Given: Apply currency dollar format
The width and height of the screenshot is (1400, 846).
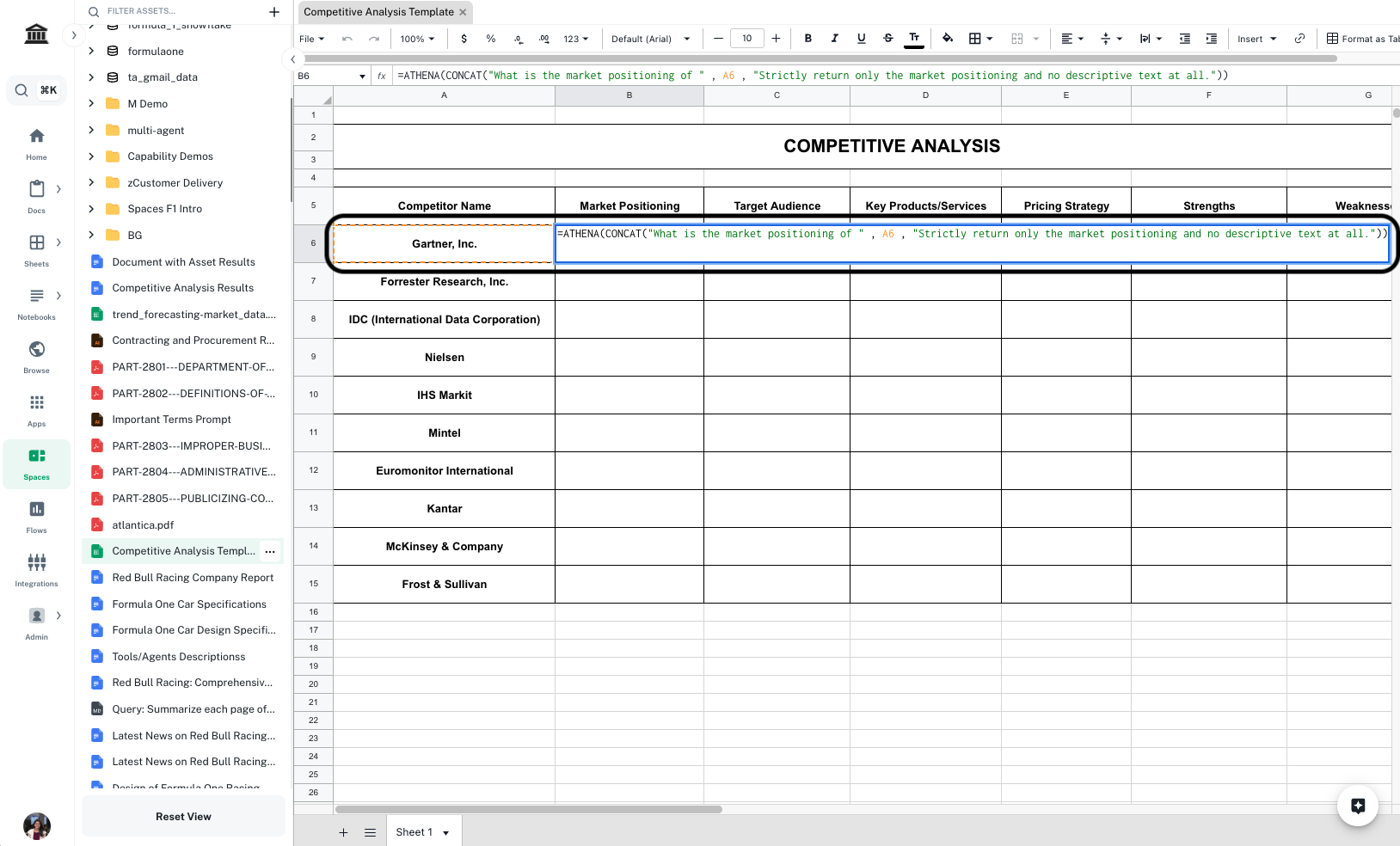Looking at the screenshot, I should tap(464, 39).
